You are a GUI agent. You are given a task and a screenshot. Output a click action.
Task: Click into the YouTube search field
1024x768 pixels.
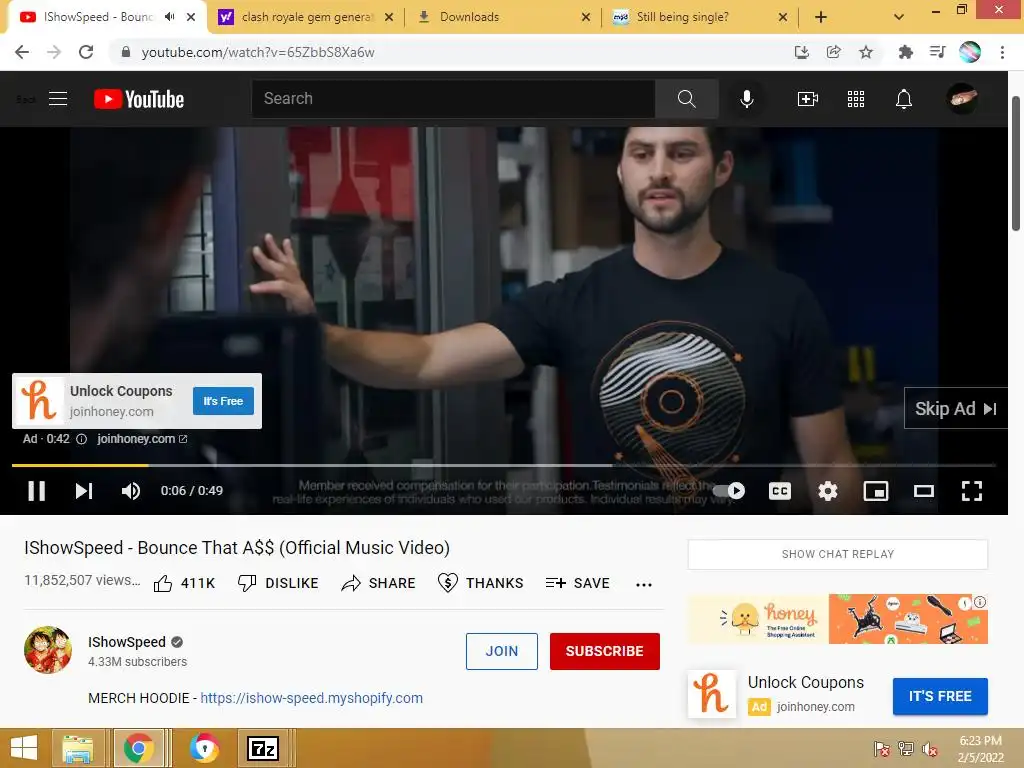coord(453,99)
